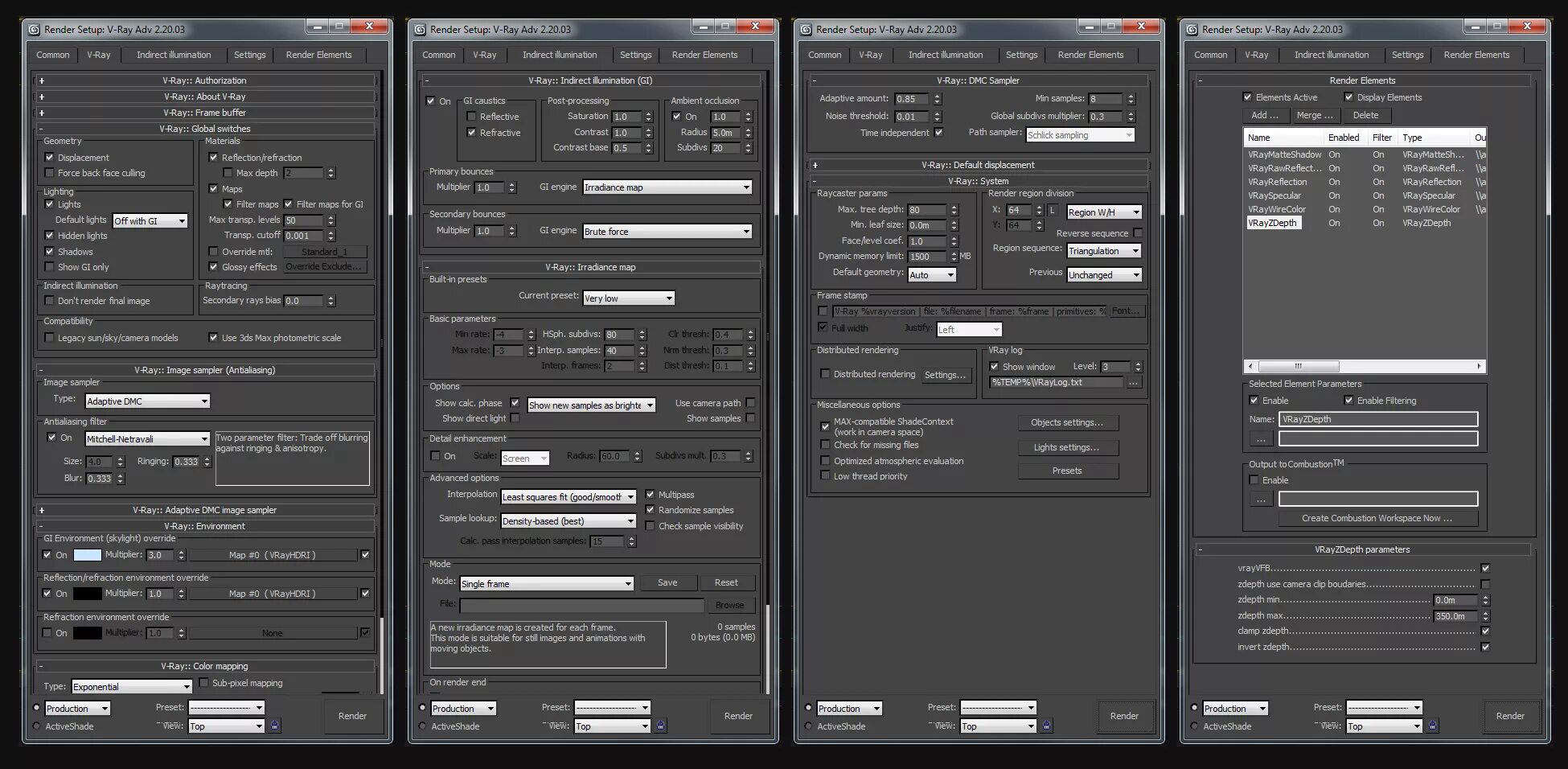Open the Mitchell-Netravali antialiasing filter dropdown
Viewport: 1568px width, 769px height.
147,439
